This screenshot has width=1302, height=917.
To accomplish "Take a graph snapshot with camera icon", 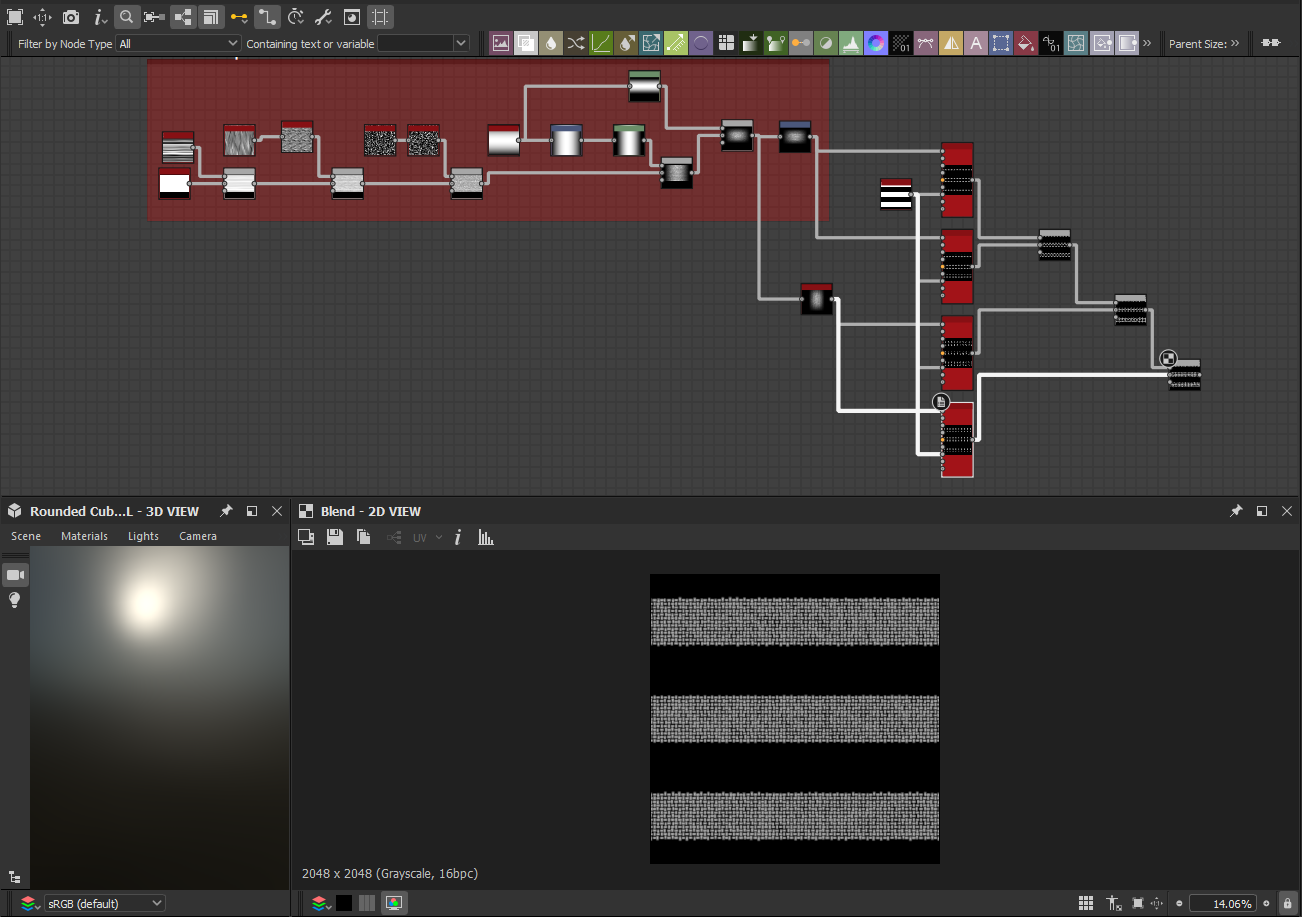I will (x=71, y=17).
